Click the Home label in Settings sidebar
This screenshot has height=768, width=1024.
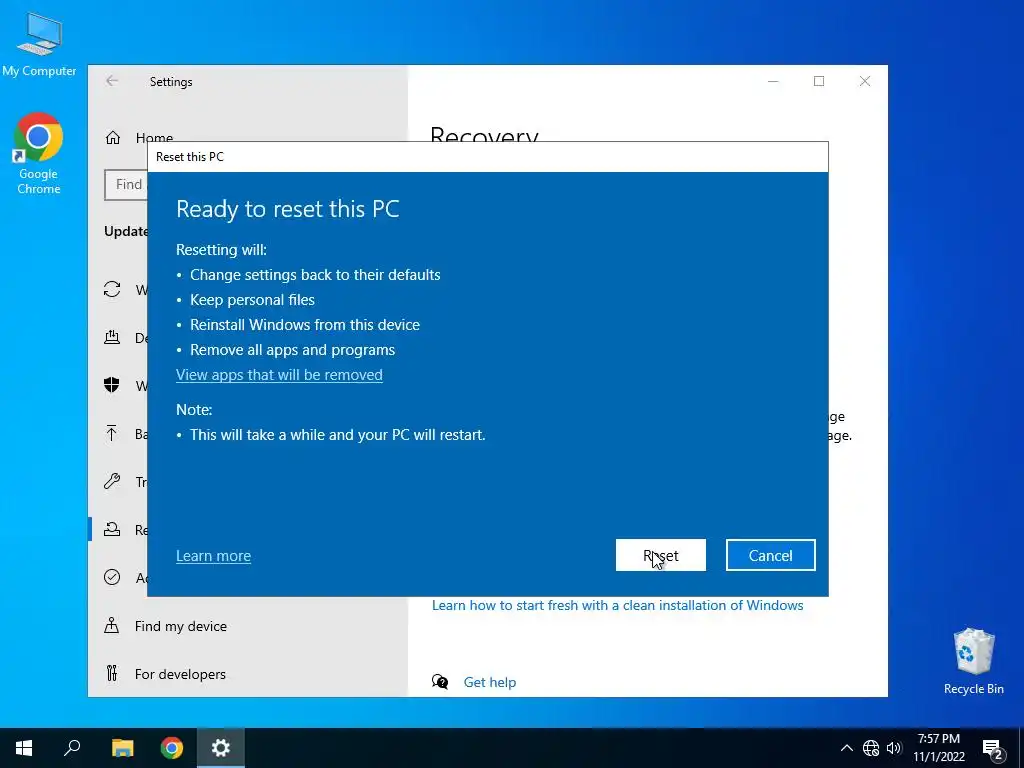(x=154, y=138)
